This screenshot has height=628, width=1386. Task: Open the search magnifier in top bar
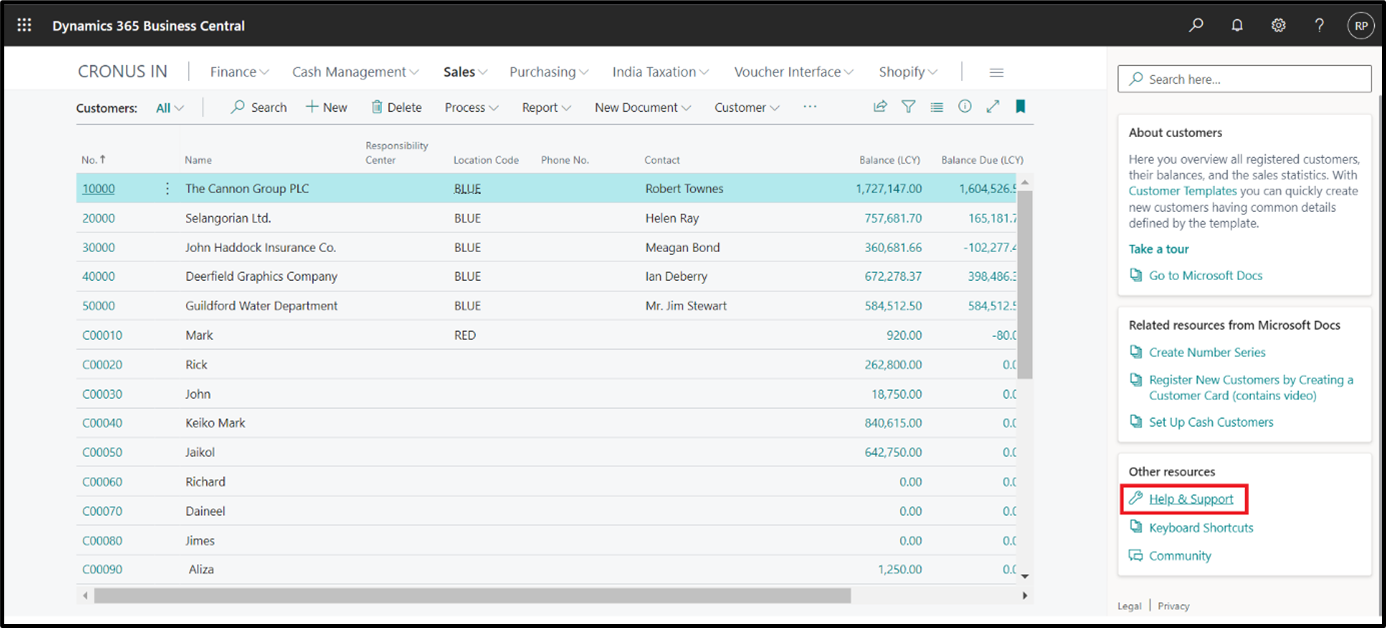point(1196,26)
